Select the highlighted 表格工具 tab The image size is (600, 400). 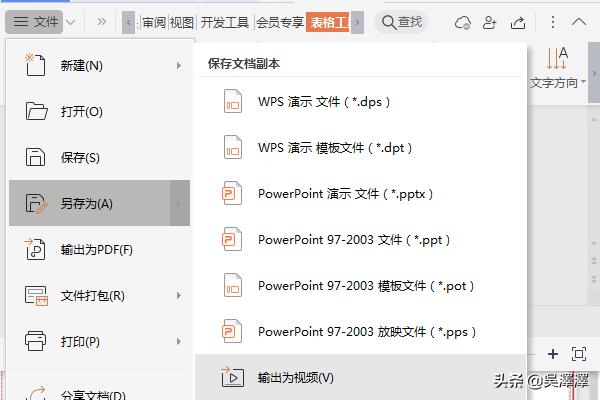tap(328, 23)
